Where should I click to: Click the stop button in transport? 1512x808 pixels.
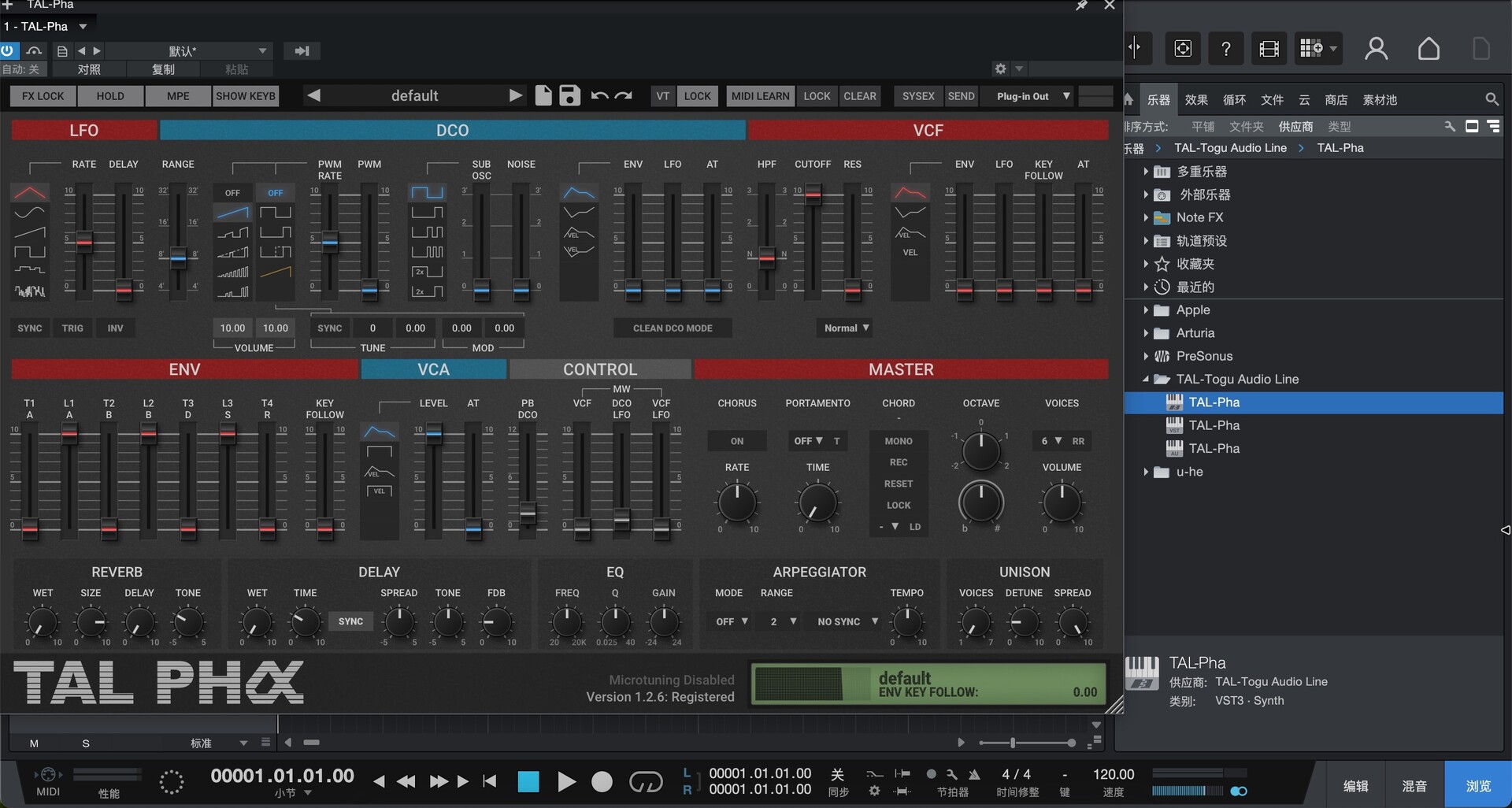(528, 782)
